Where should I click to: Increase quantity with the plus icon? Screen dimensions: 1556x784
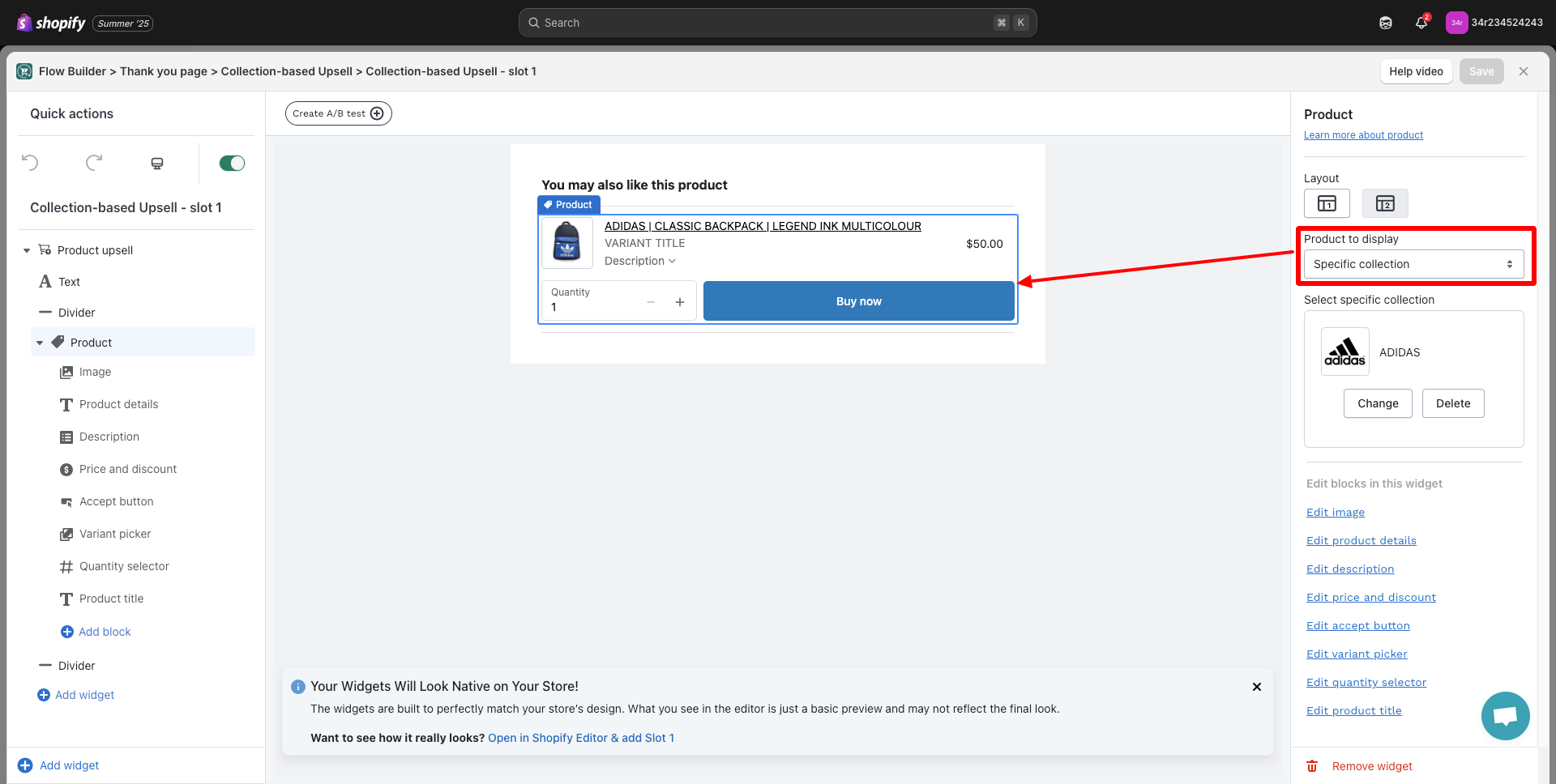pos(680,302)
